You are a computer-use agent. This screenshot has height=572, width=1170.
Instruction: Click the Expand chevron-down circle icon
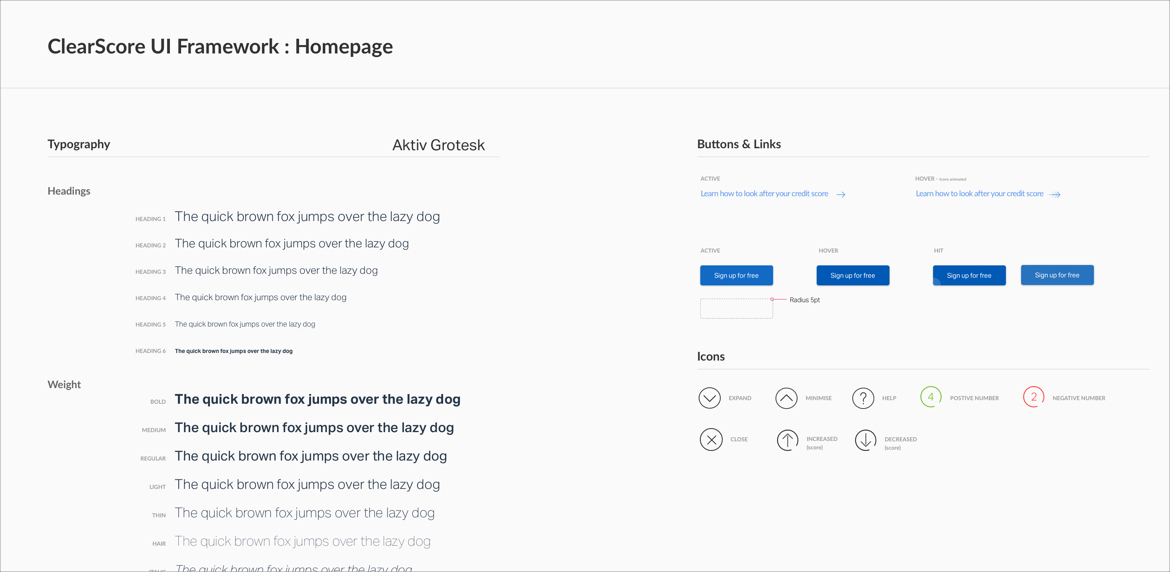click(709, 398)
